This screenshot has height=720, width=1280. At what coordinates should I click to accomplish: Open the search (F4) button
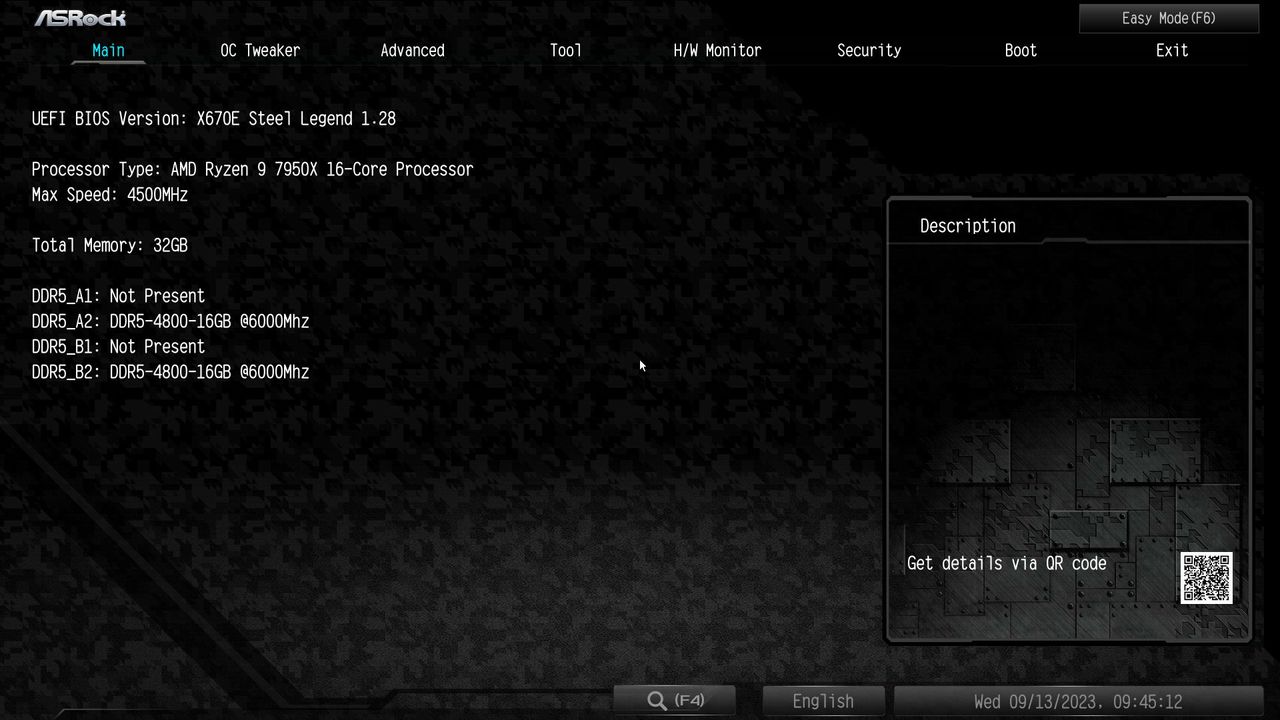(x=675, y=701)
